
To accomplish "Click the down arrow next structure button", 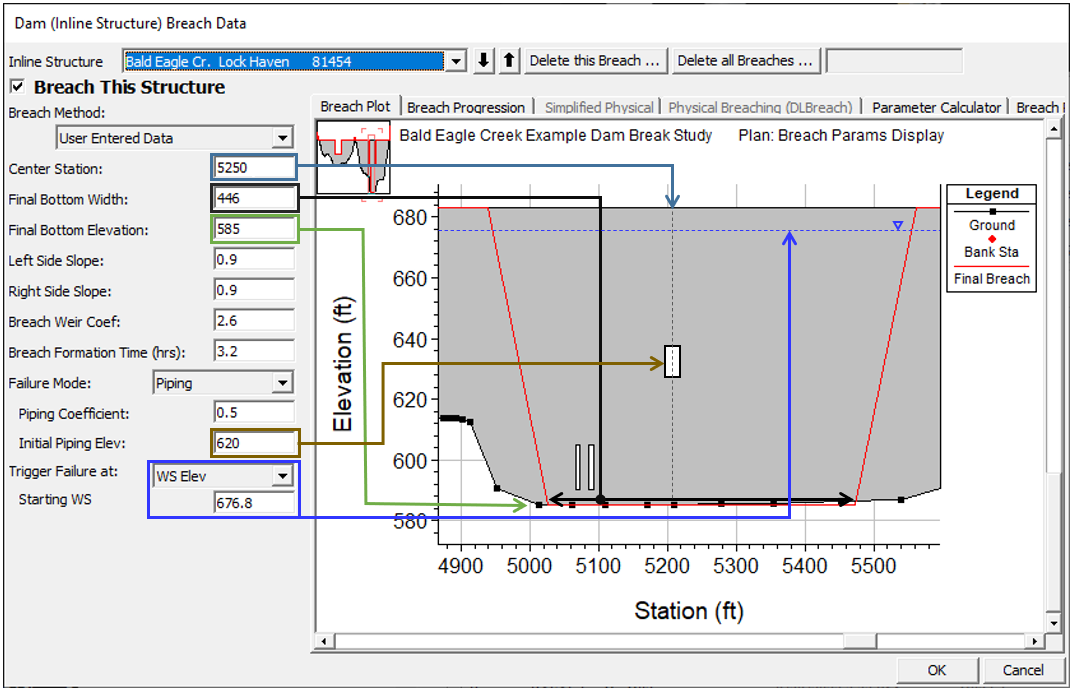I will click(x=484, y=61).
